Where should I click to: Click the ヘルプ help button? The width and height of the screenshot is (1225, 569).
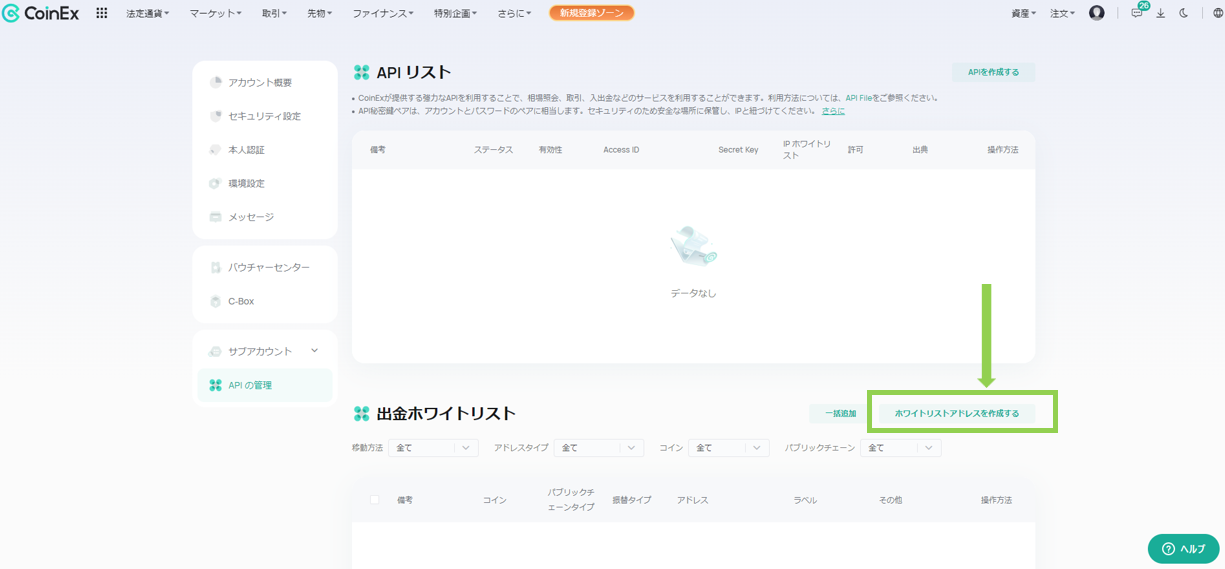pyautogui.click(x=1184, y=548)
